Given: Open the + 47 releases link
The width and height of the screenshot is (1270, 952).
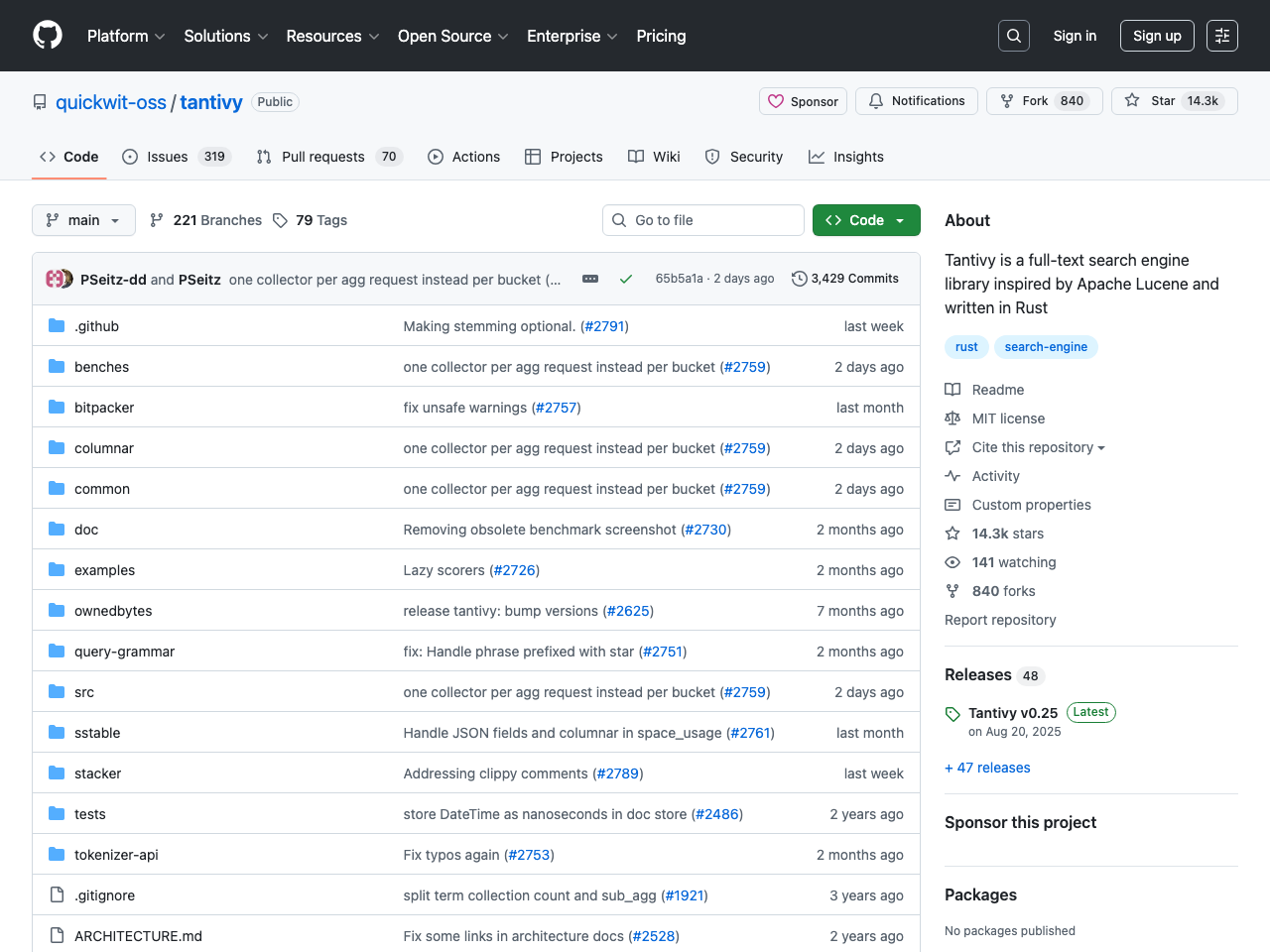Looking at the screenshot, I should click(x=987, y=768).
